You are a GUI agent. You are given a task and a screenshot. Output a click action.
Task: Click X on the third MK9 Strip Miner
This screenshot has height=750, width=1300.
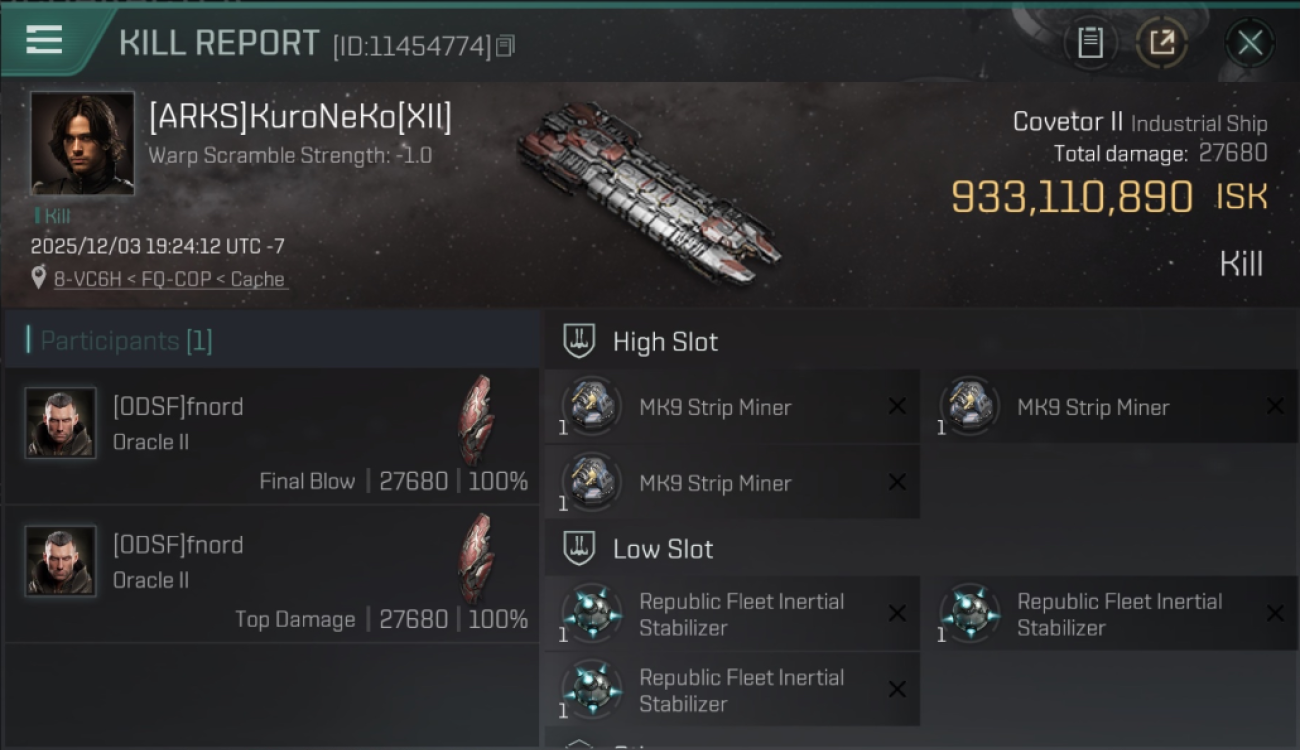[897, 482]
